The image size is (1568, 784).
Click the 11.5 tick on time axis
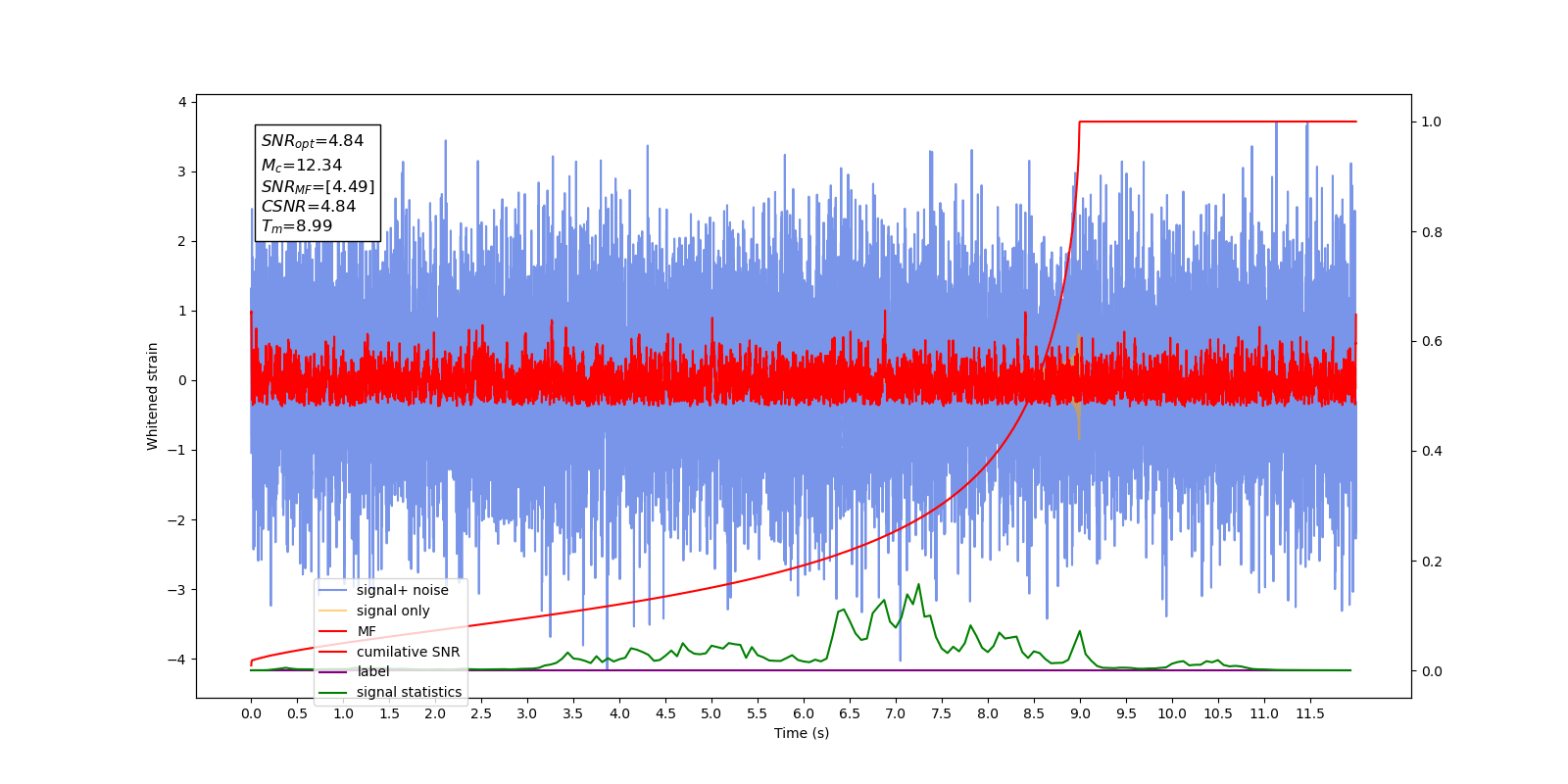1310,713
